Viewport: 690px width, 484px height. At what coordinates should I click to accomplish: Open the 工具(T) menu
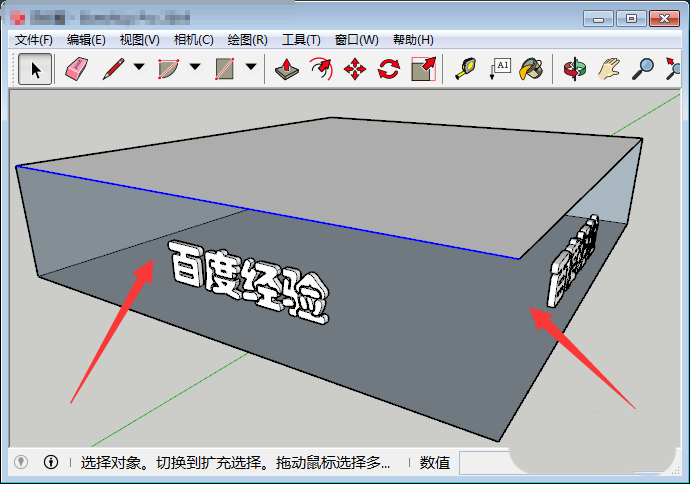tap(301, 40)
